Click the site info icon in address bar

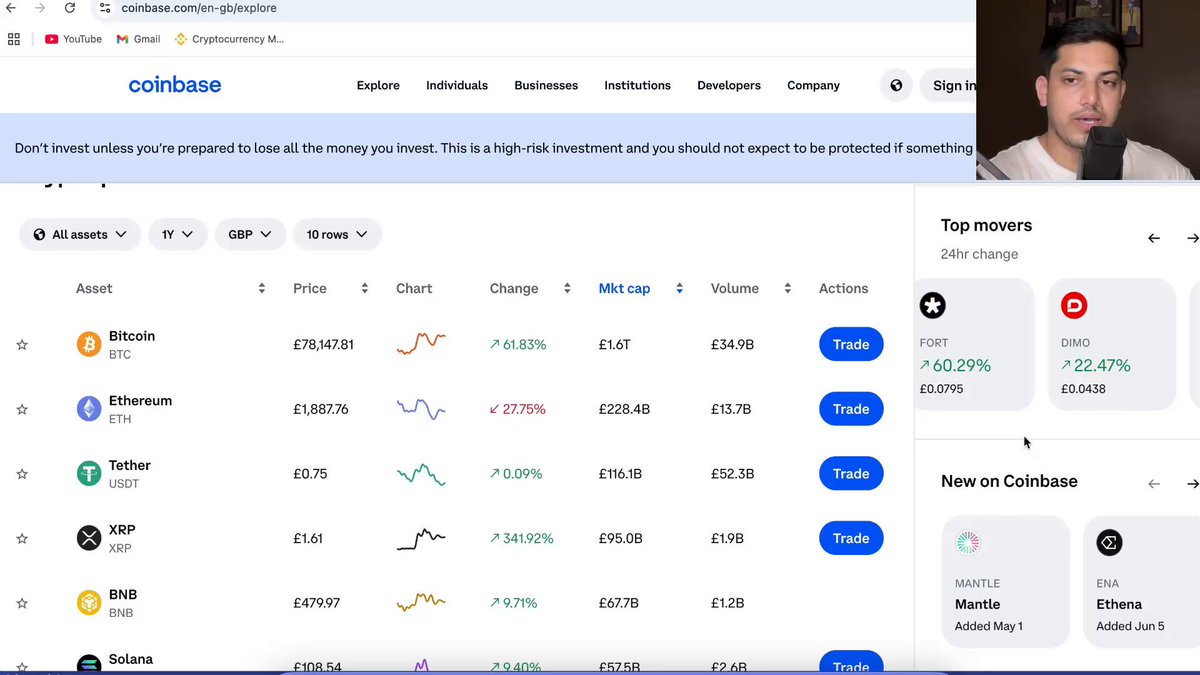105,8
